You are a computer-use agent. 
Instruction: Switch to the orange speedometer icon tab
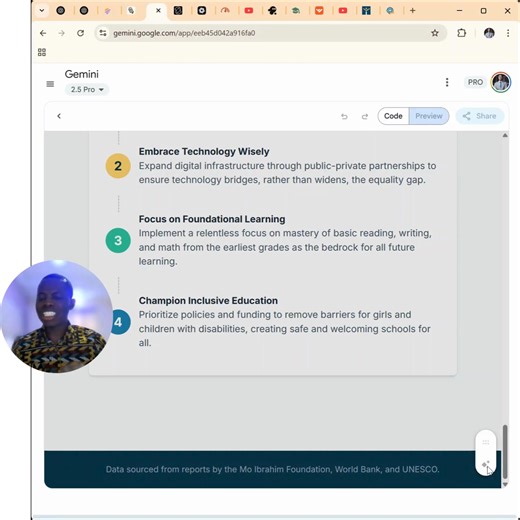tap(225, 11)
